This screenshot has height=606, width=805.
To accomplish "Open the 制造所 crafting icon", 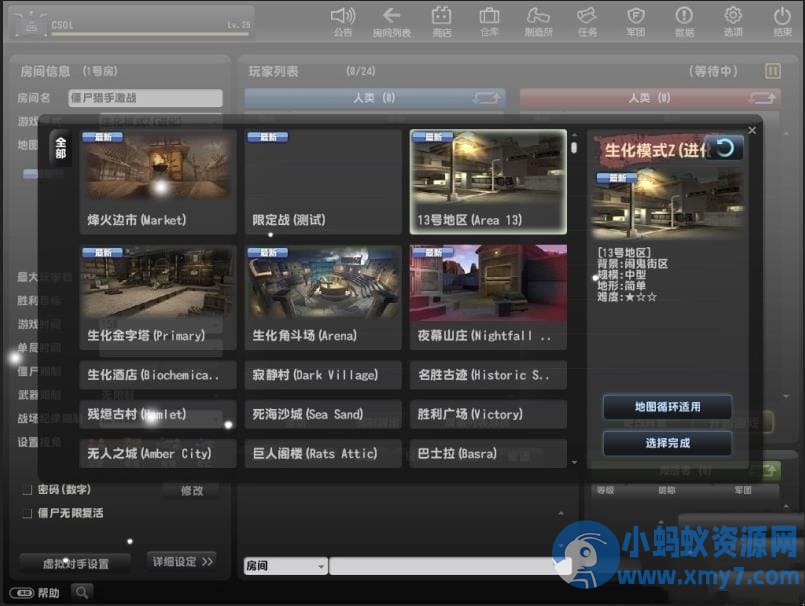I will pyautogui.click(x=538, y=22).
